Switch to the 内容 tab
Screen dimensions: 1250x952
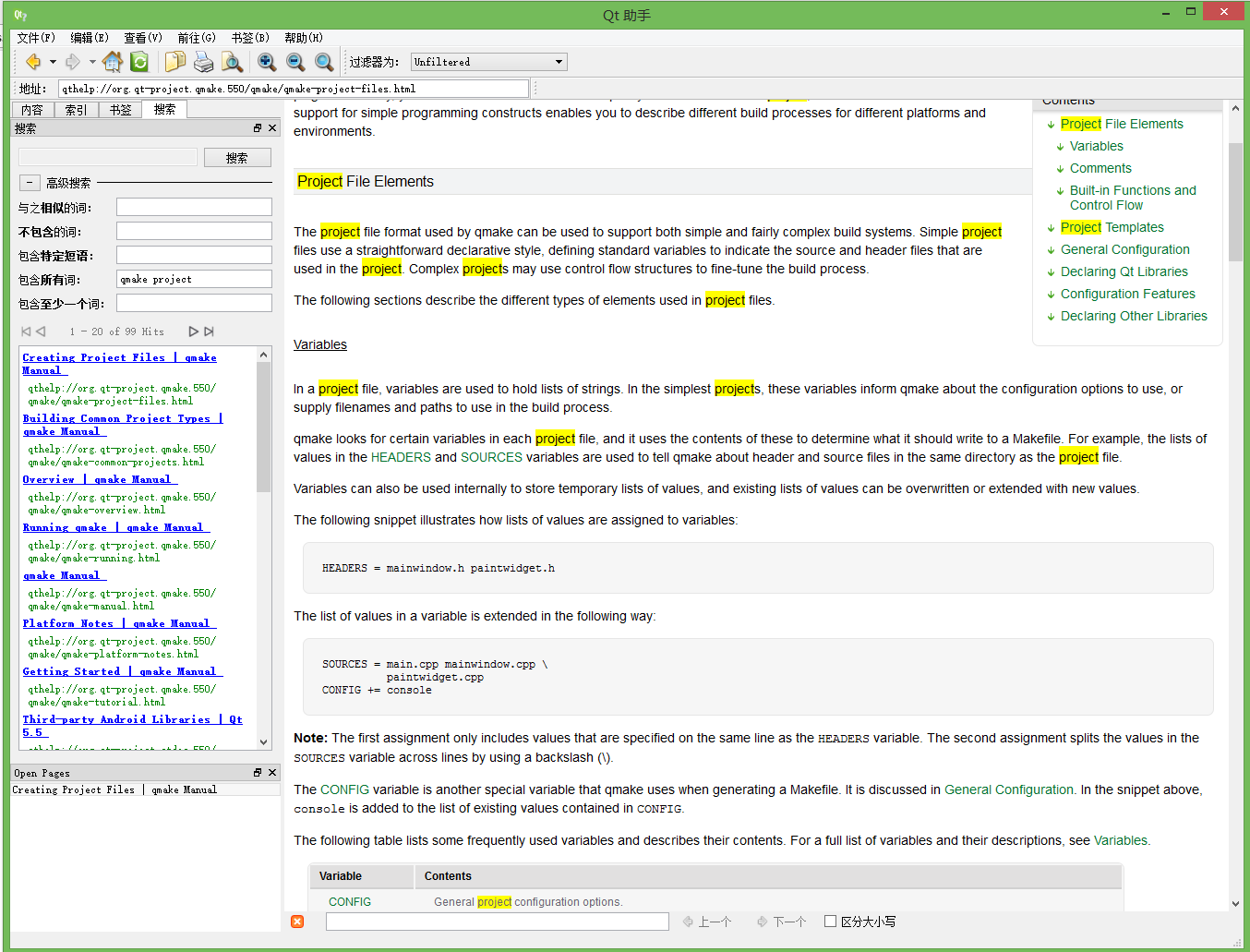pyautogui.click(x=32, y=110)
